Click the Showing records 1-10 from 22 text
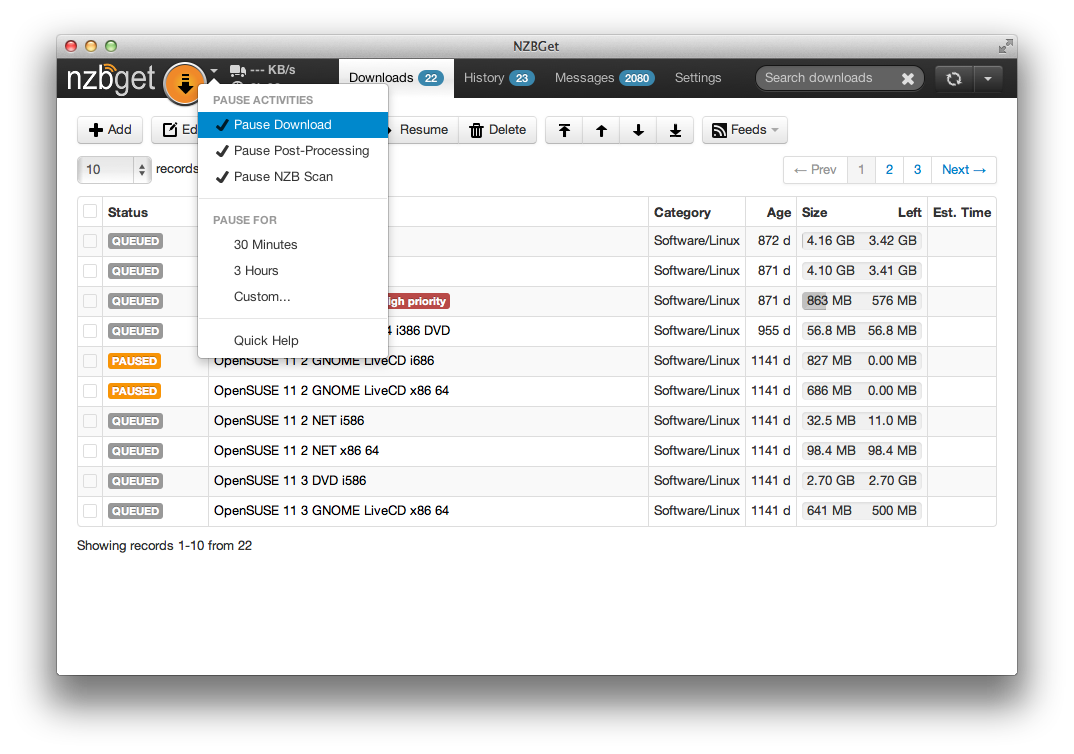 (x=164, y=546)
